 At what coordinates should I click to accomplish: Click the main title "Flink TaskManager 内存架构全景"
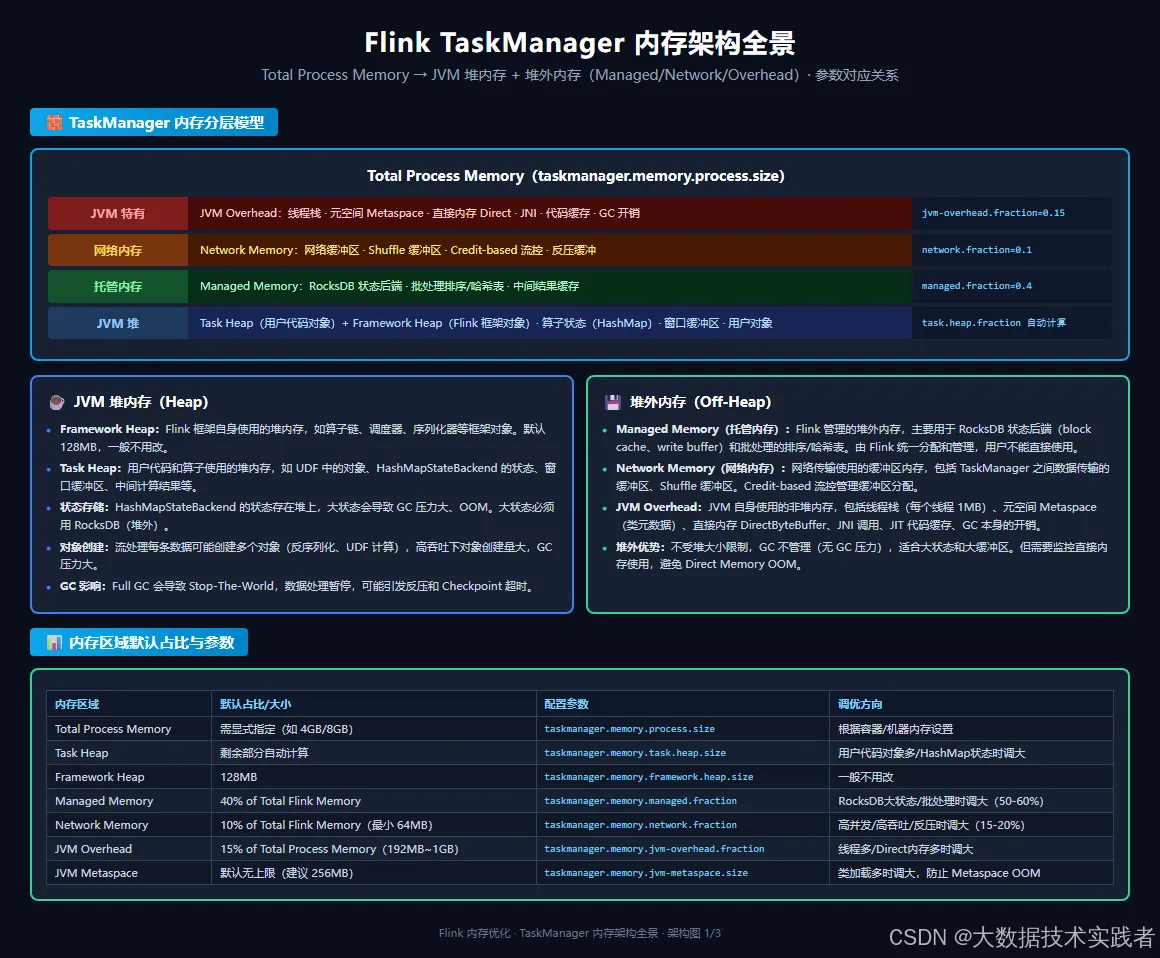point(580,43)
